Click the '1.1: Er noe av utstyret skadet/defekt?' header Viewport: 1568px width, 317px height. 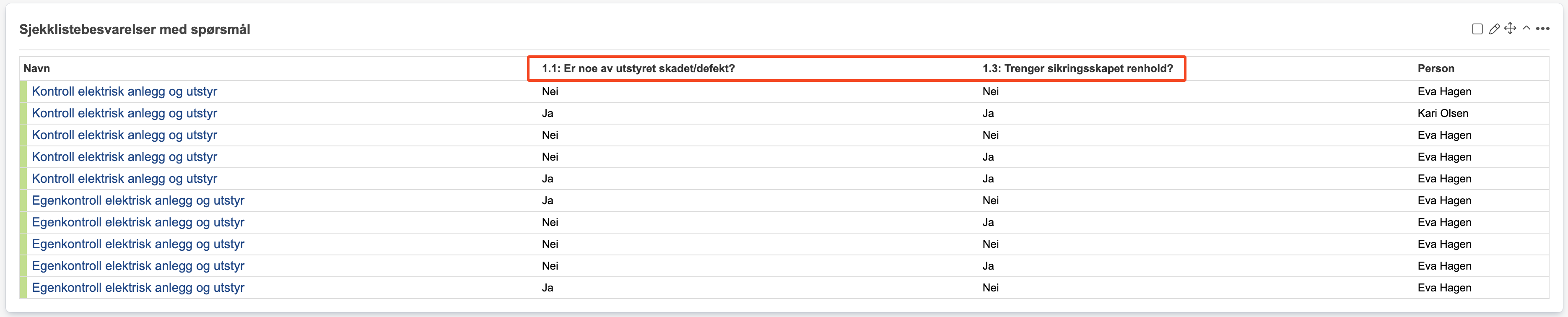[638, 69]
